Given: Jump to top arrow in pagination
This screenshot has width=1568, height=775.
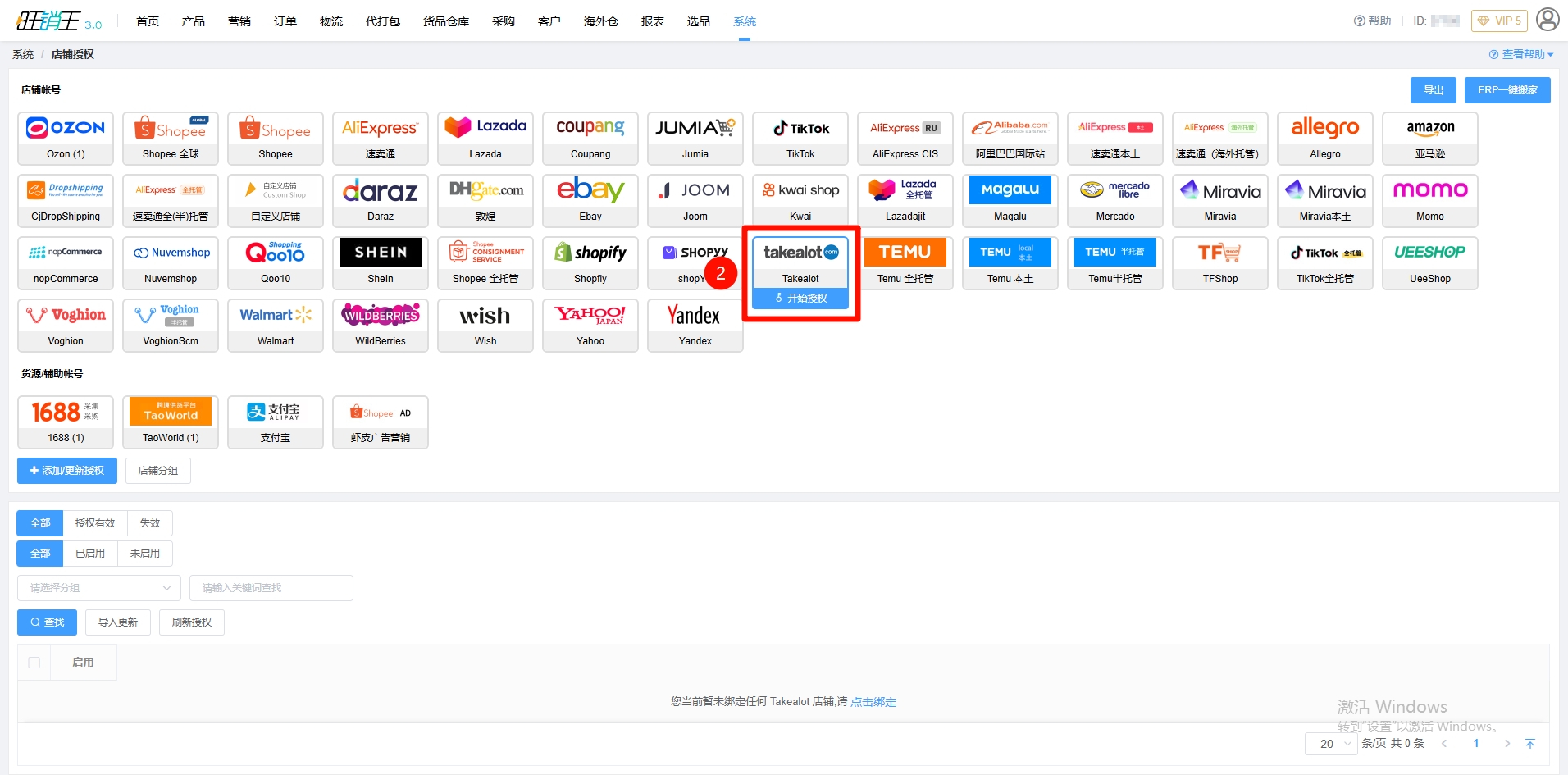Looking at the screenshot, I should coord(1530,744).
